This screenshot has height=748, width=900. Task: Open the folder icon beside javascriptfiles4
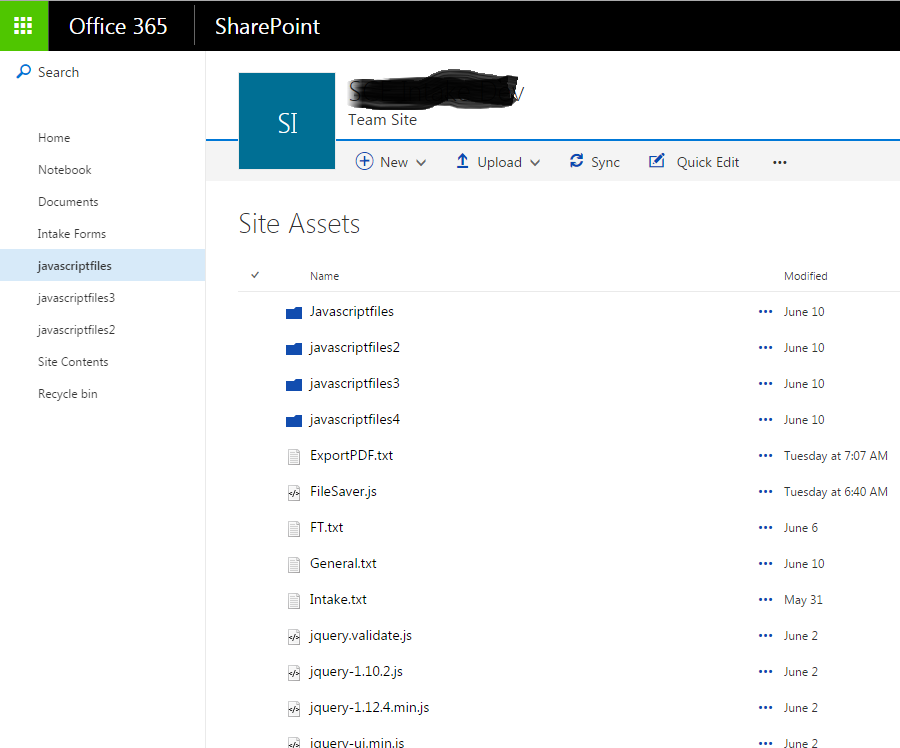click(294, 419)
